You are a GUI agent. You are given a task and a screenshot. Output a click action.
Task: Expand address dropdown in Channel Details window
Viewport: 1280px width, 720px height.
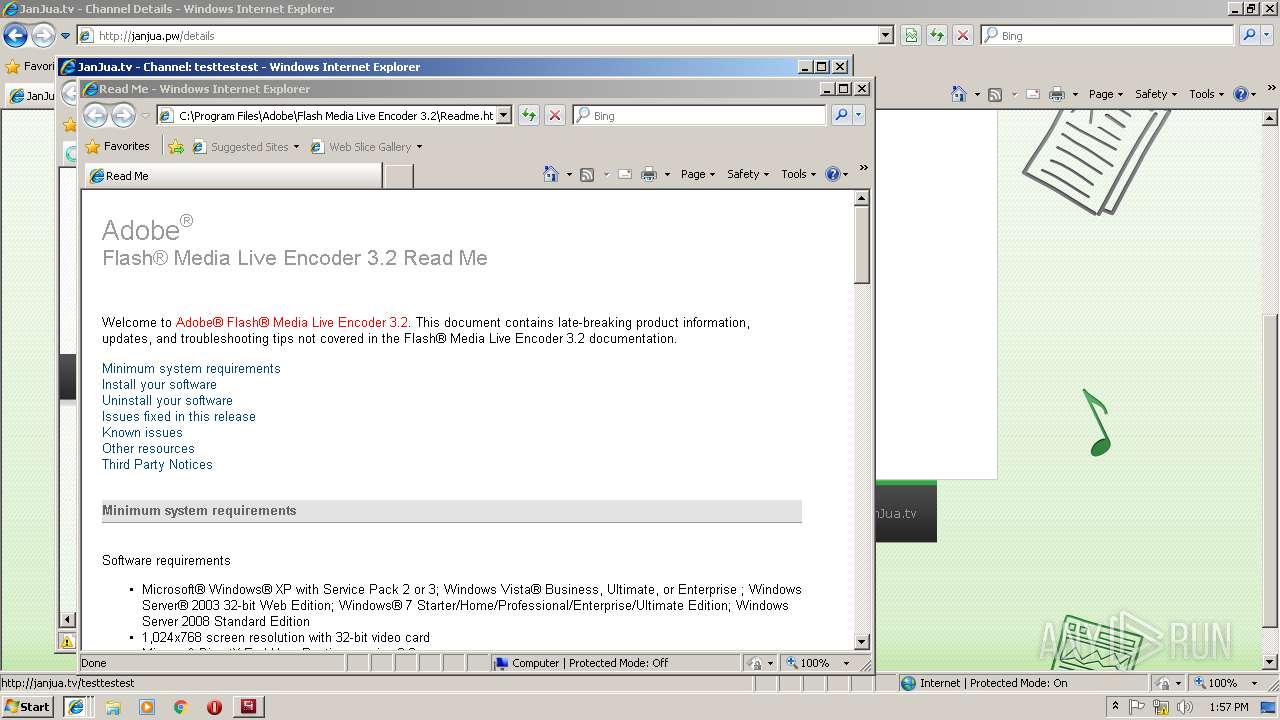click(x=886, y=35)
